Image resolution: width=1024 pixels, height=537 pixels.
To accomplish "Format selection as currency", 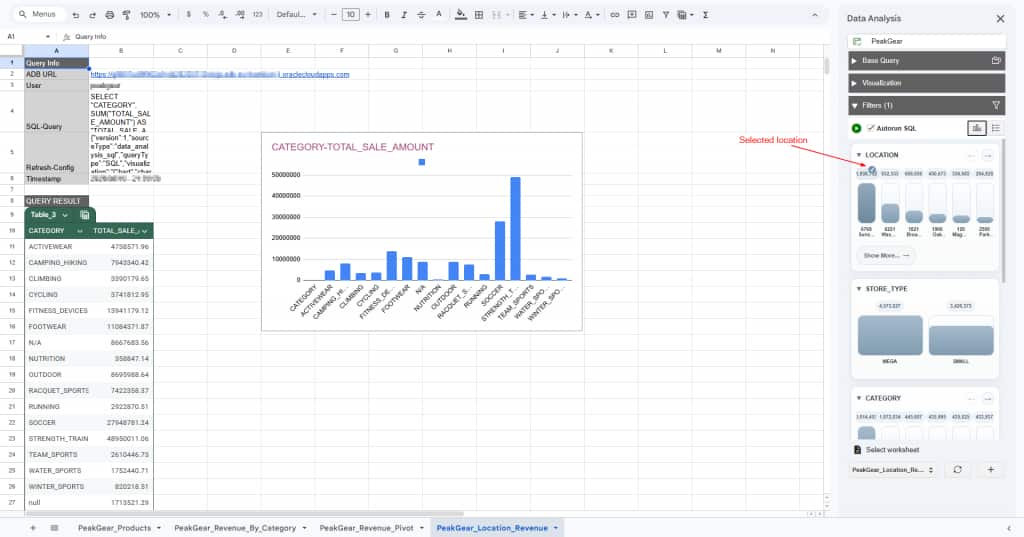I will tap(188, 14).
